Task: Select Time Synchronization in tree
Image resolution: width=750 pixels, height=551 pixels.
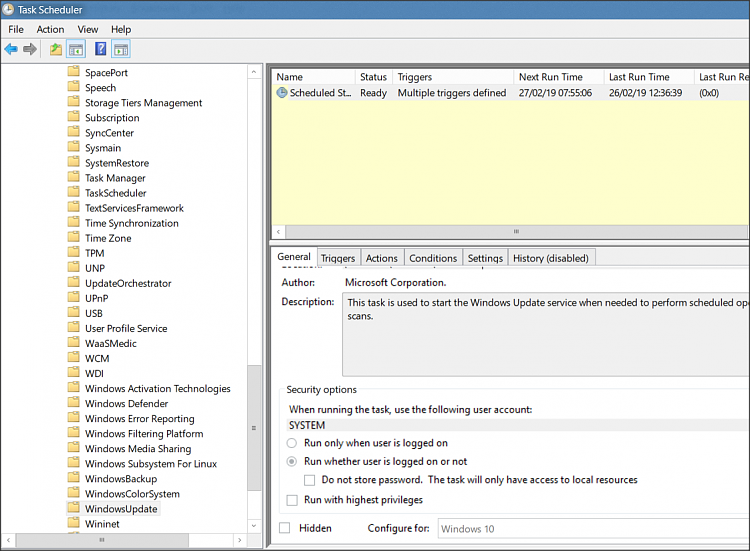Action: pyautogui.click(x=132, y=223)
